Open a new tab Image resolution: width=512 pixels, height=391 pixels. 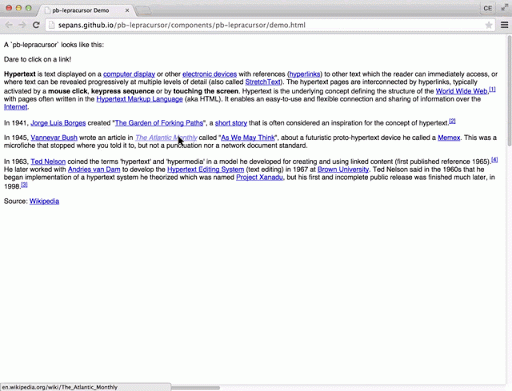pos(144,11)
